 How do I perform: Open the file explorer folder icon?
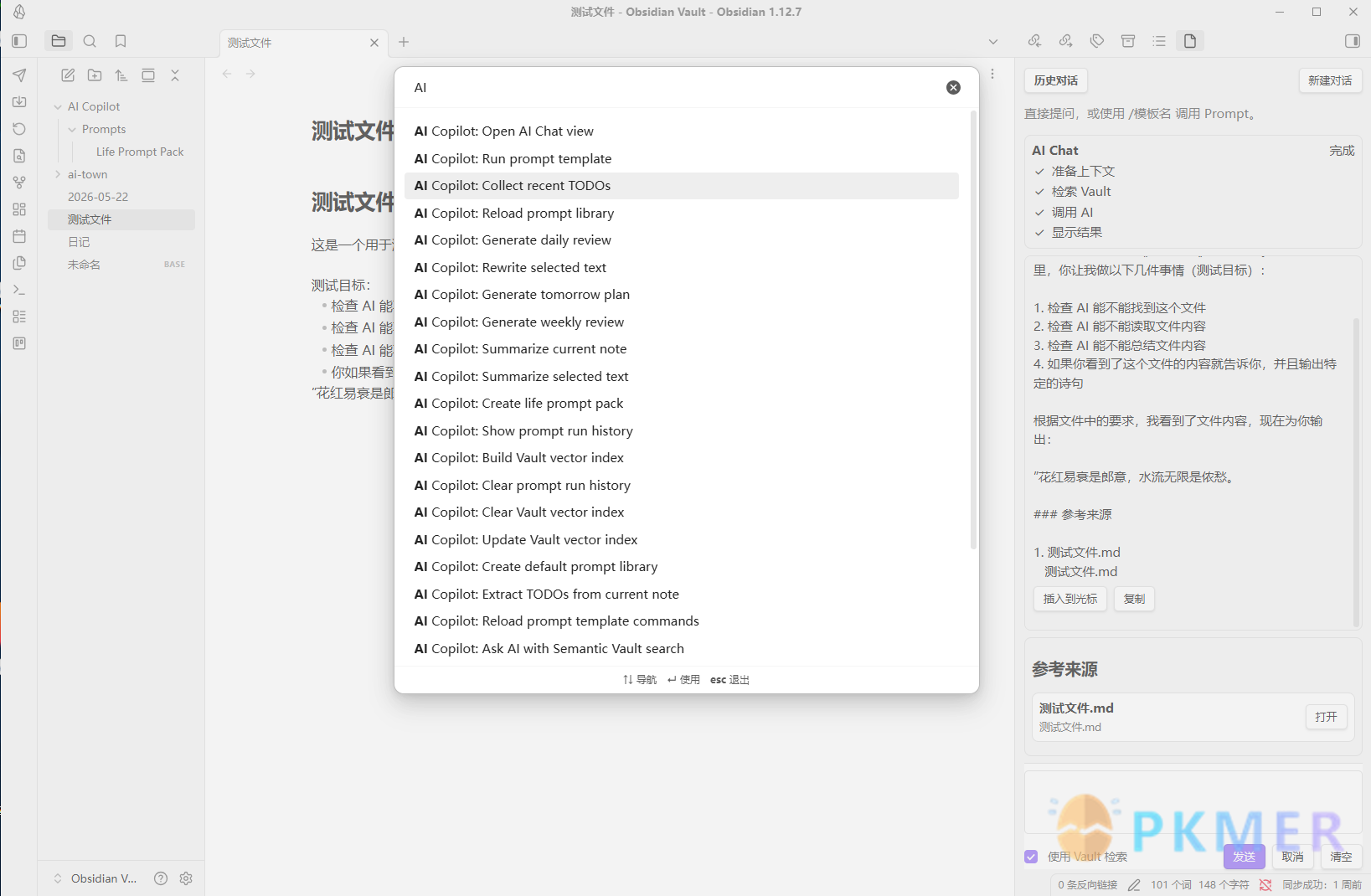click(59, 41)
